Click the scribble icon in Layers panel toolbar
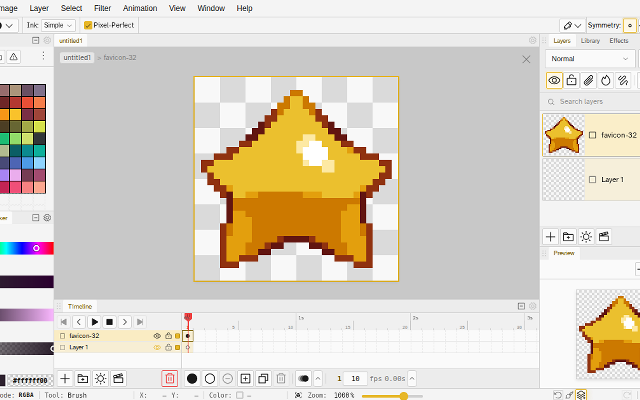640x400 pixels. [623, 80]
